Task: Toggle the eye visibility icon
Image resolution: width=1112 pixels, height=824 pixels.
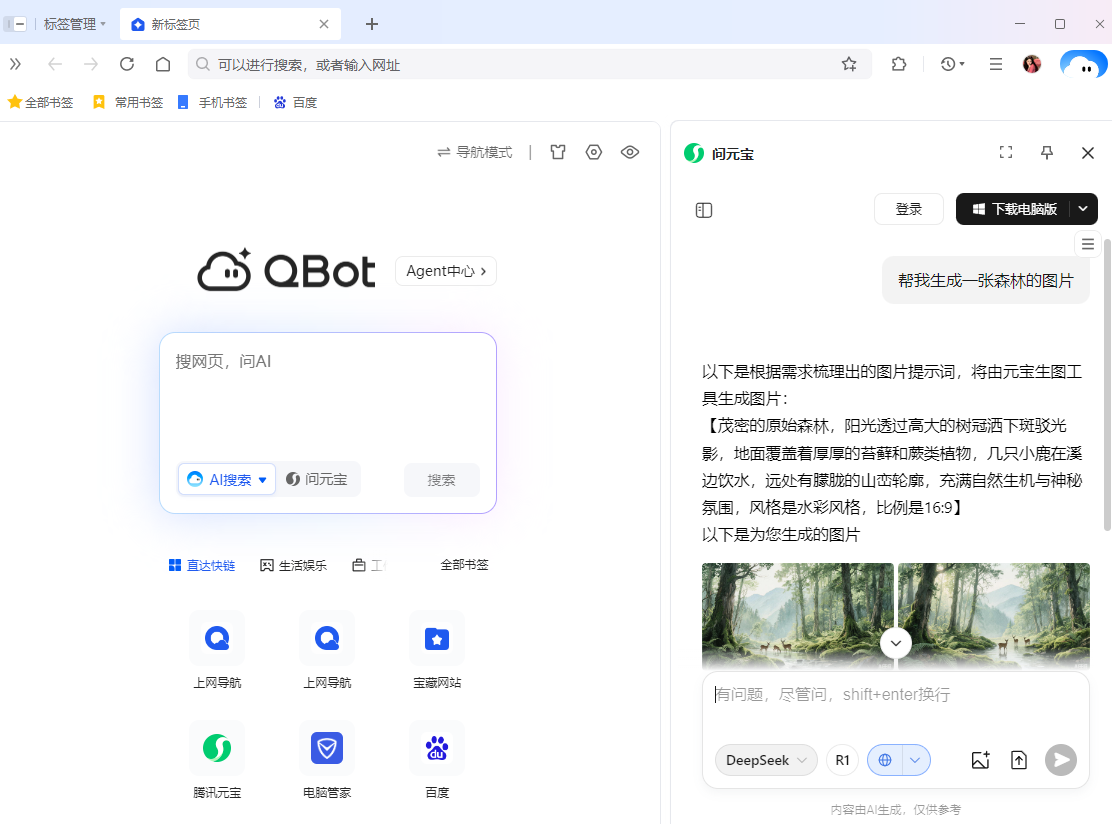Action: pos(630,152)
